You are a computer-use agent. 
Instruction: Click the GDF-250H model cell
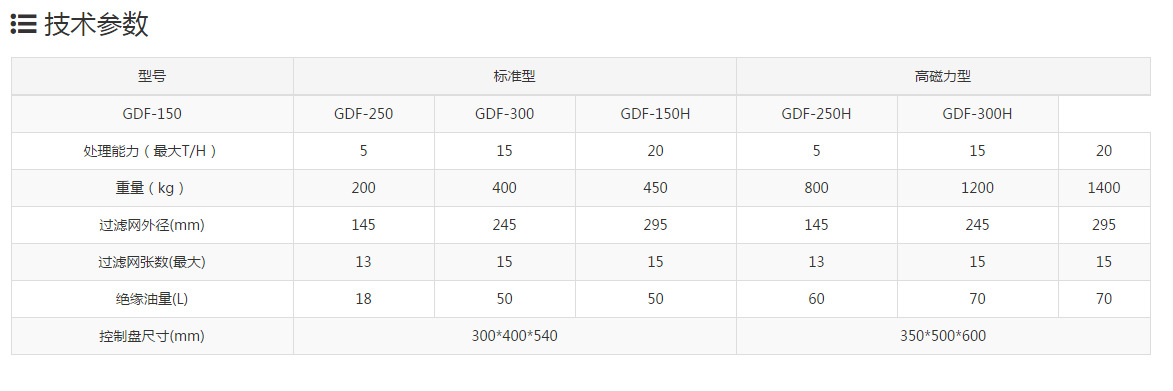coord(817,114)
